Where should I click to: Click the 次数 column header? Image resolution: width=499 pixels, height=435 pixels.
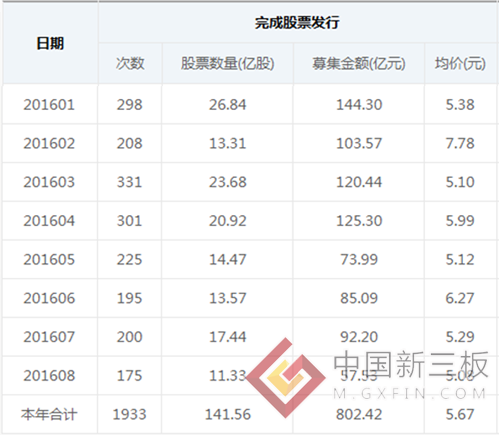point(130,63)
